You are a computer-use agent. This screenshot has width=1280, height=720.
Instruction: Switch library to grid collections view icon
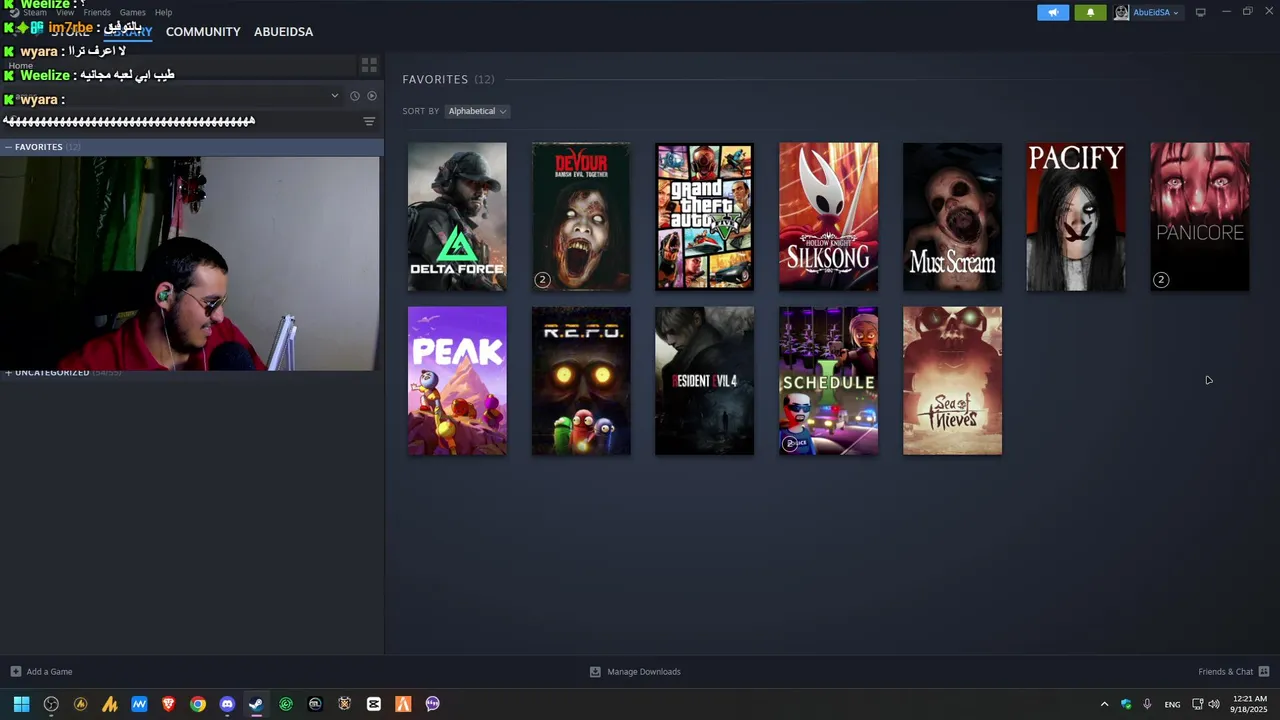[369, 66]
